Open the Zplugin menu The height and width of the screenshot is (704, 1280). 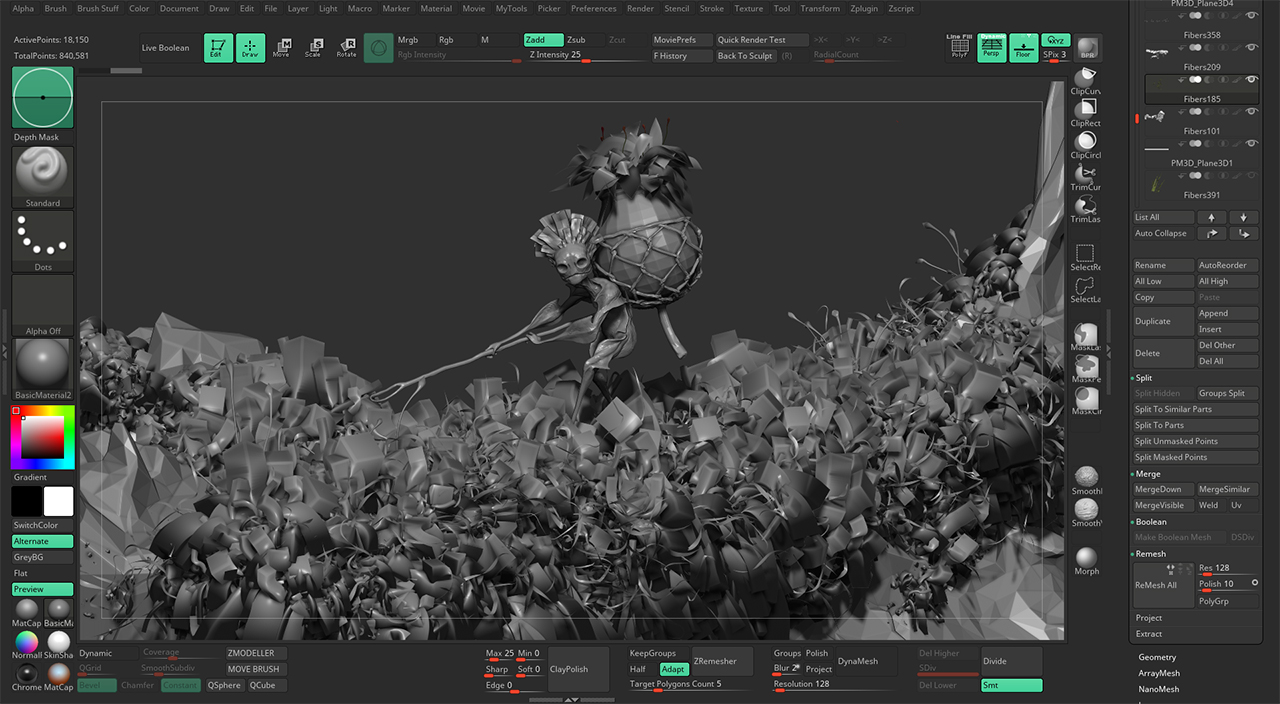click(x=864, y=8)
